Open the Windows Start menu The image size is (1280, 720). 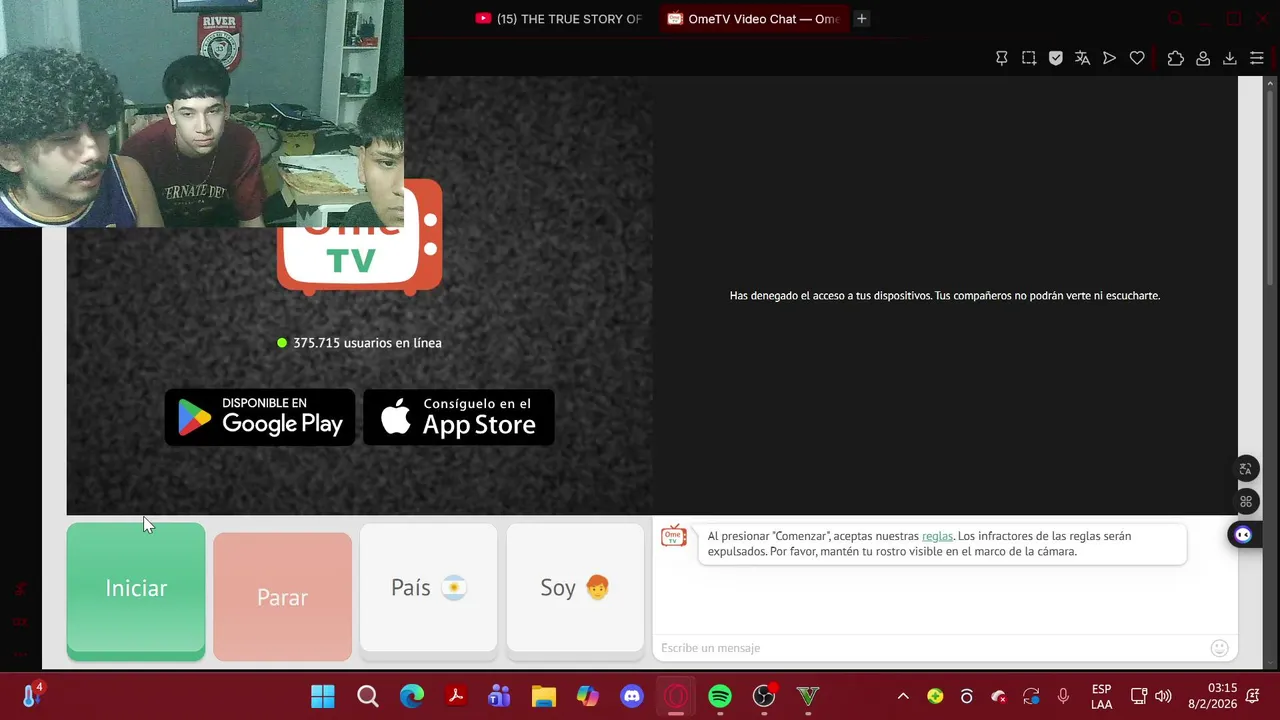tap(323, 696)
